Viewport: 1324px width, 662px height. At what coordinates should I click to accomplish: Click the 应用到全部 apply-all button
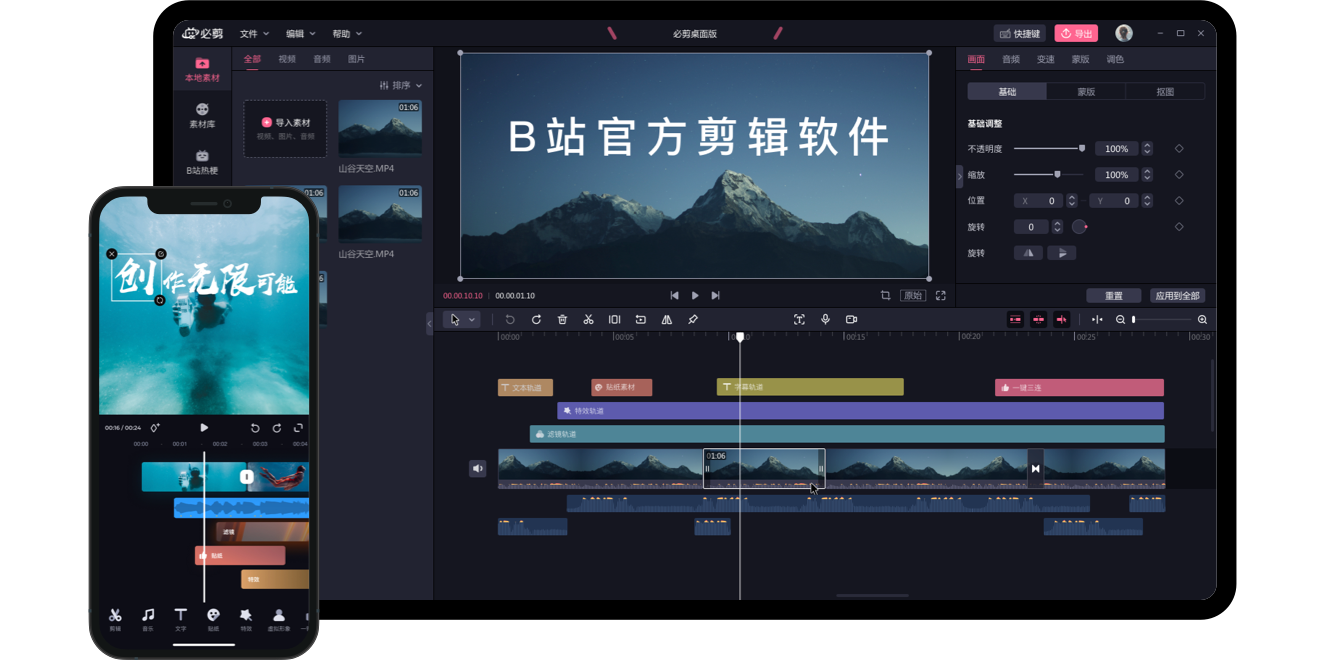coord(1177,296)
